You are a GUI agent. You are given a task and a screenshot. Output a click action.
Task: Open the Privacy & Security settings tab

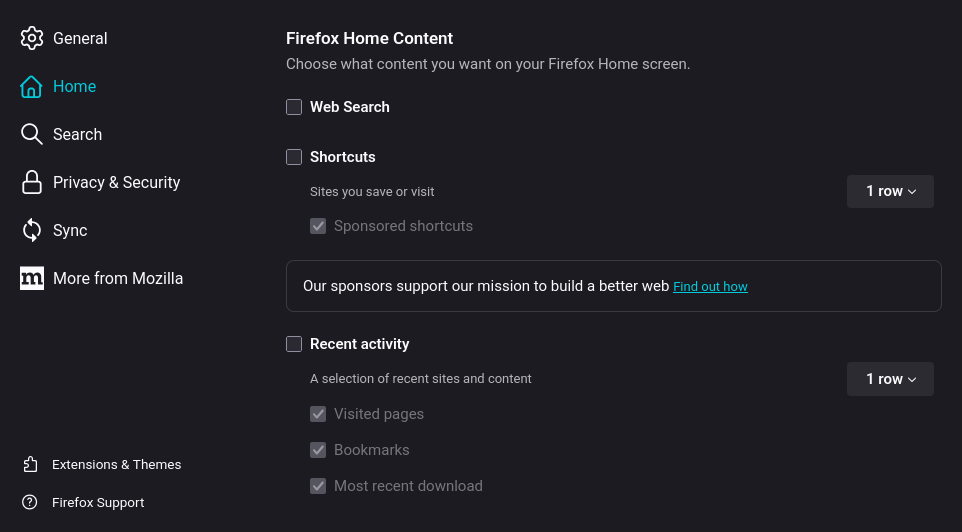(x=116, y=182)
